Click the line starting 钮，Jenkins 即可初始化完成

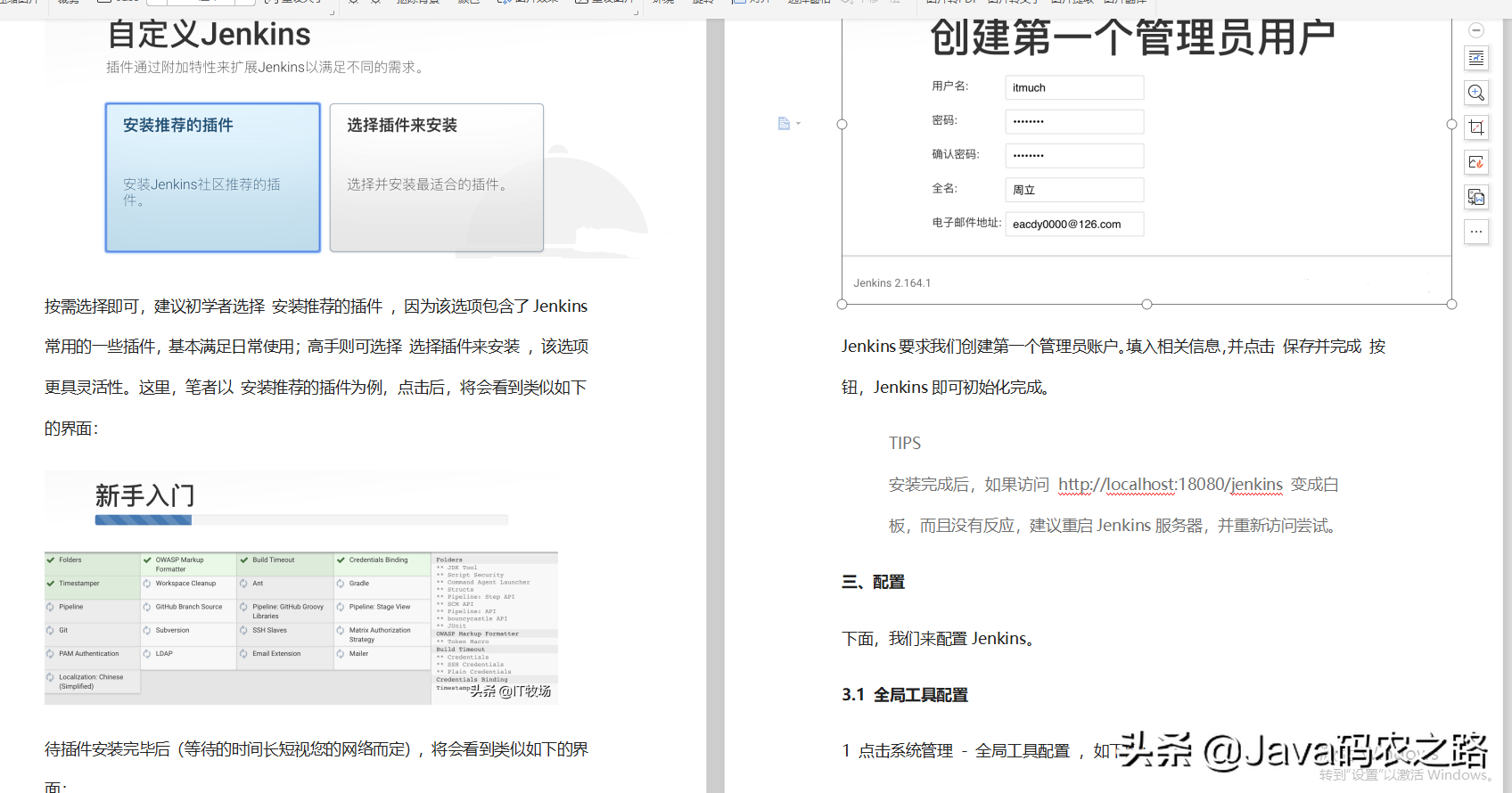(948, 388)
